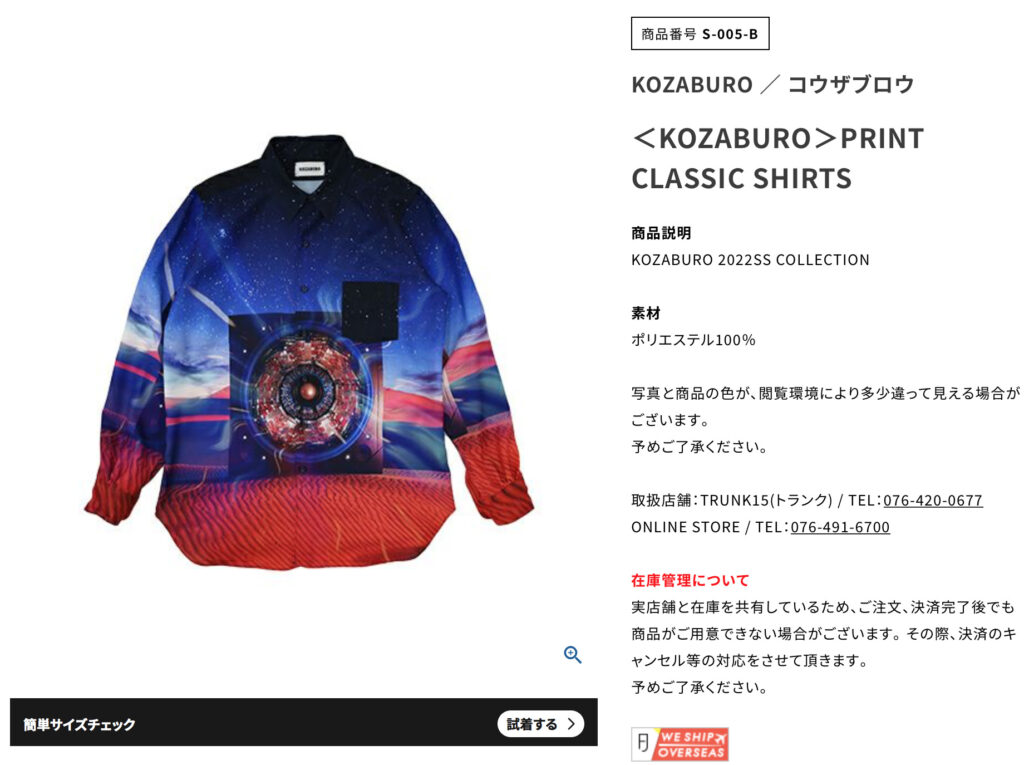
Task: Click the circular eye graphic on the shirt
Action: (x=308, y=391)
